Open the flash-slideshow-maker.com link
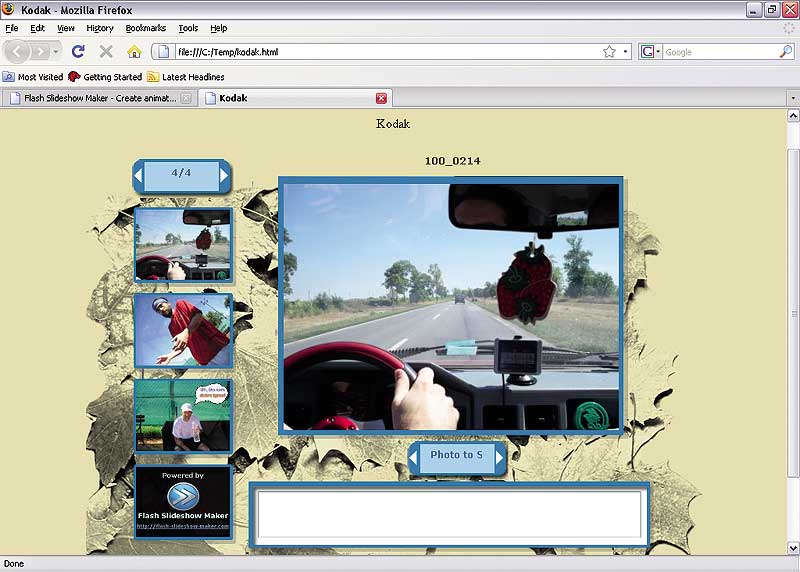800x572 pixels. 183,526
